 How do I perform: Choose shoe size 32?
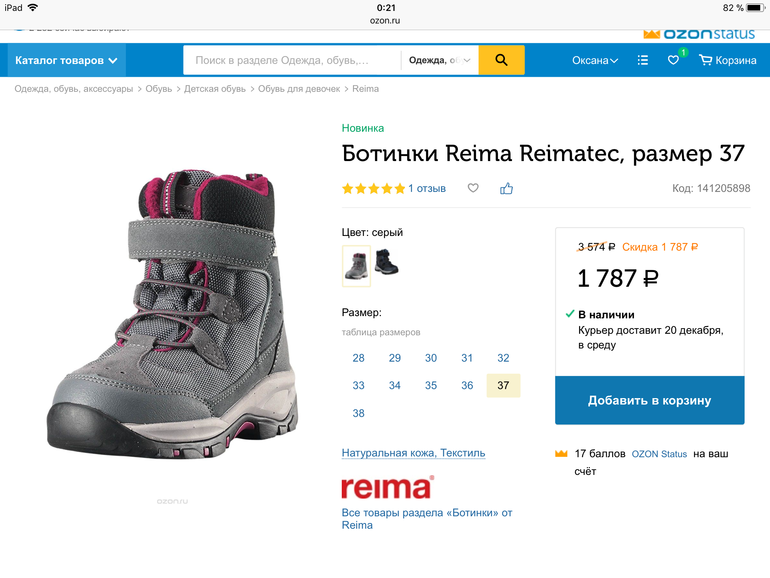503,358
